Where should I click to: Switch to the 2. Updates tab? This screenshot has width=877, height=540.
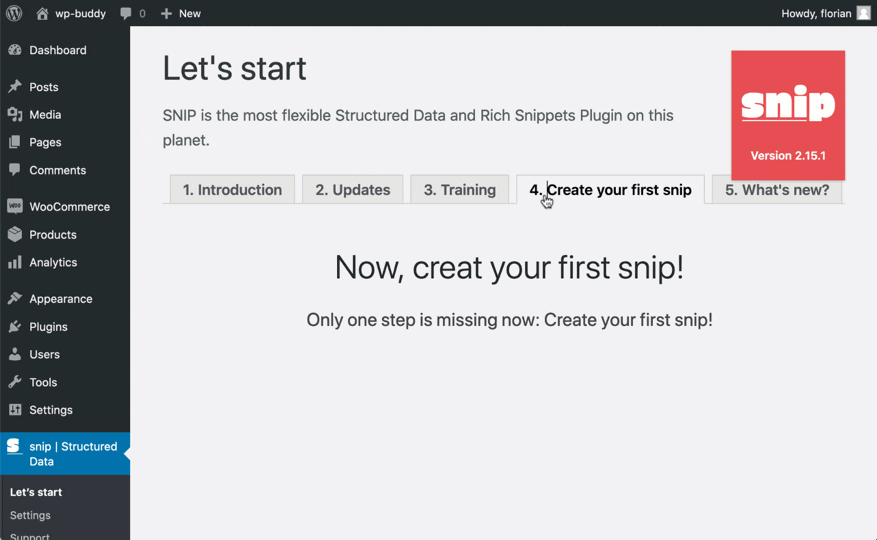point(352,190)
